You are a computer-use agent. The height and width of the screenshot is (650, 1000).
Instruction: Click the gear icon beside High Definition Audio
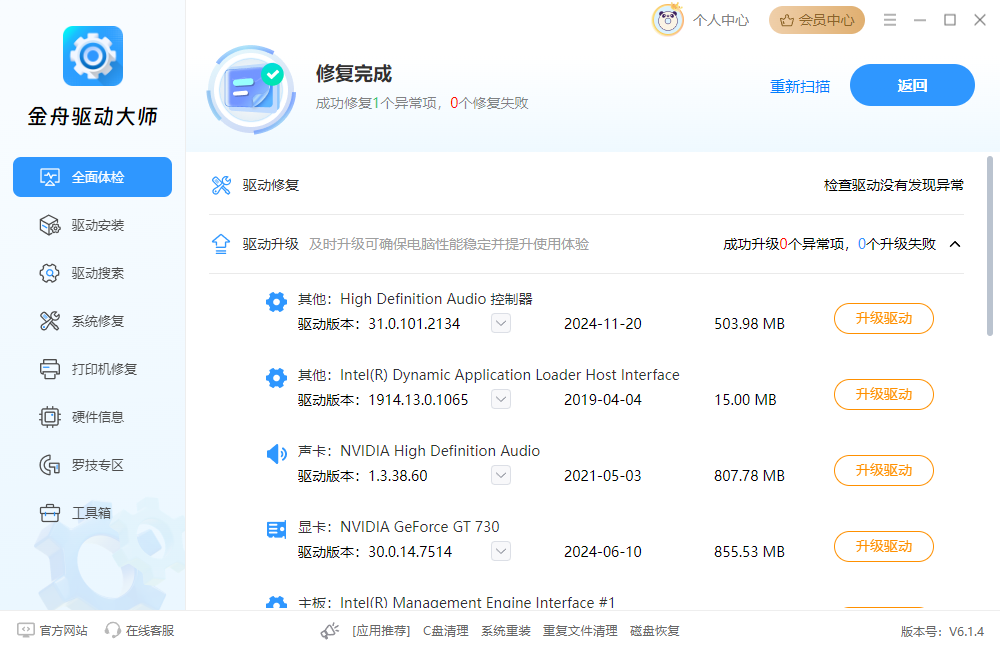[276, 301]
